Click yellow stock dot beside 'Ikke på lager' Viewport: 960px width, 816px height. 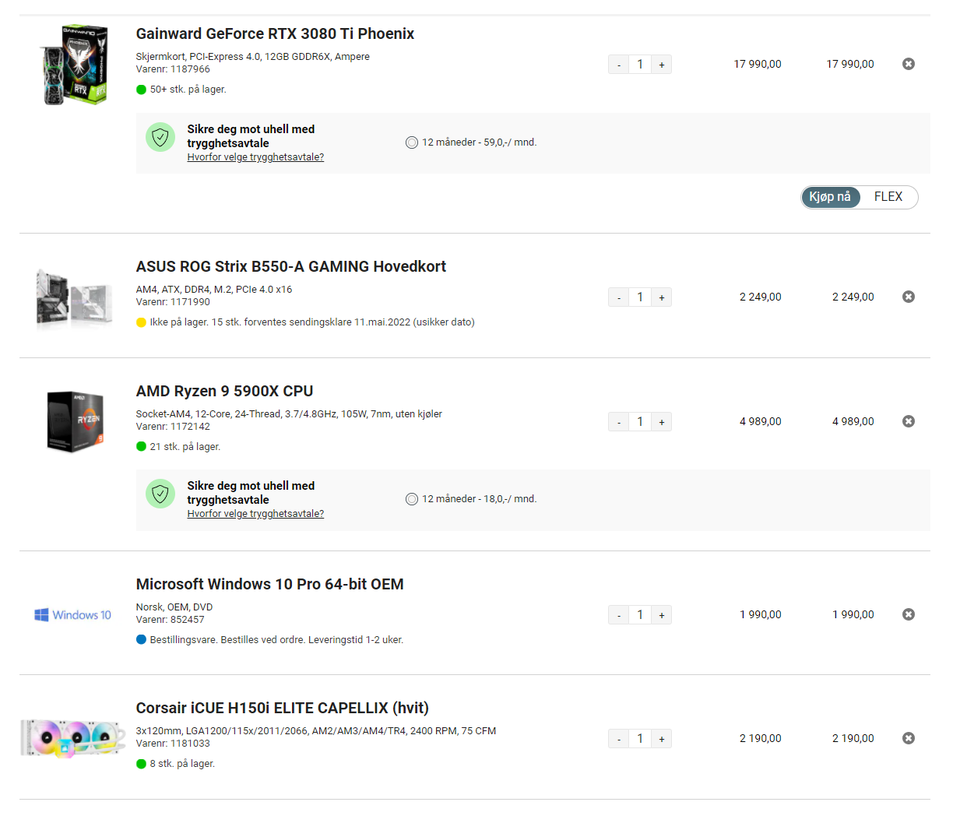pos(141,322)
